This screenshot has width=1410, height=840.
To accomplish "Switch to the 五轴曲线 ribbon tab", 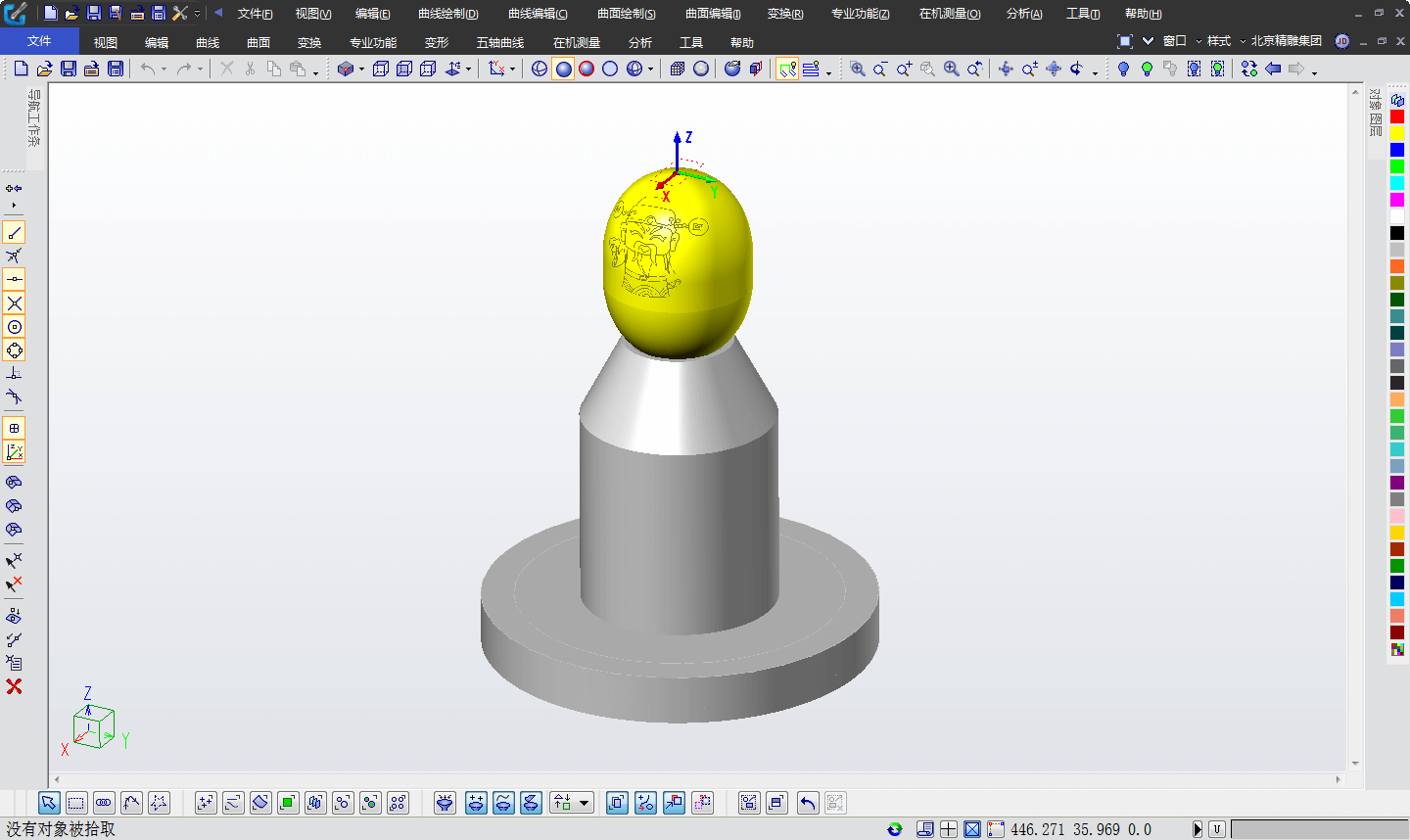I will pos(500,42).
